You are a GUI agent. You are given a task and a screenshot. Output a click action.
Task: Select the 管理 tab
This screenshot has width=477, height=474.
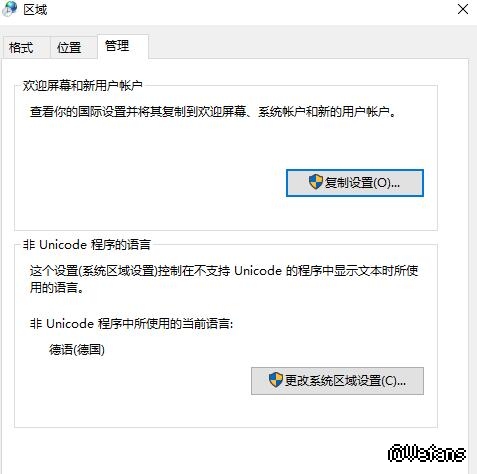point(117,46)
